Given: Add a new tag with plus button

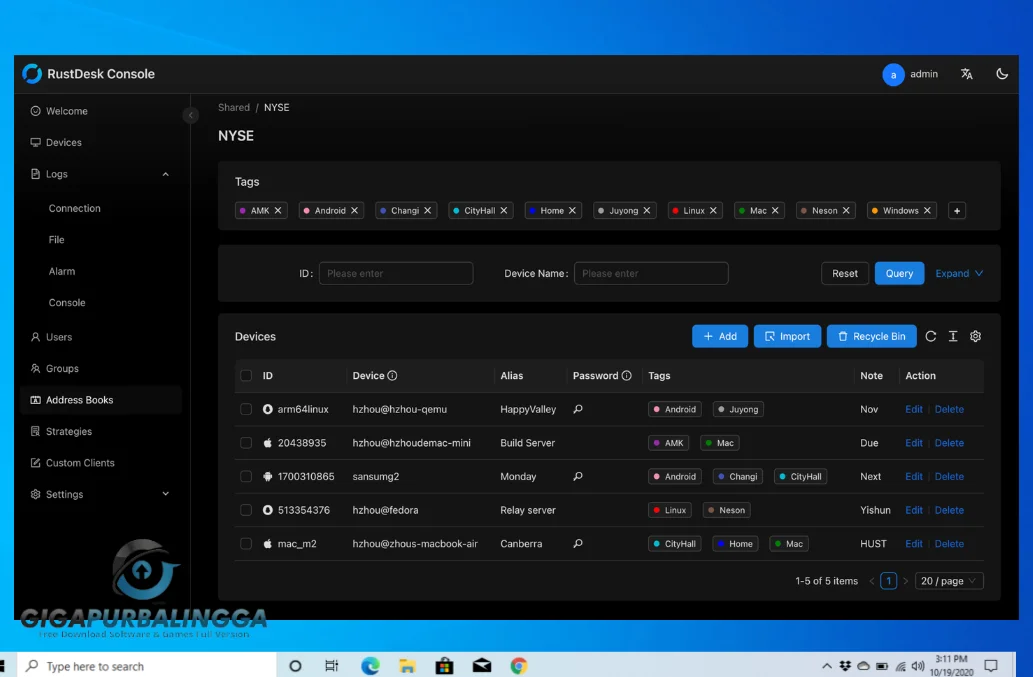Looking at the screenshot, I should (x=957, y=211).
